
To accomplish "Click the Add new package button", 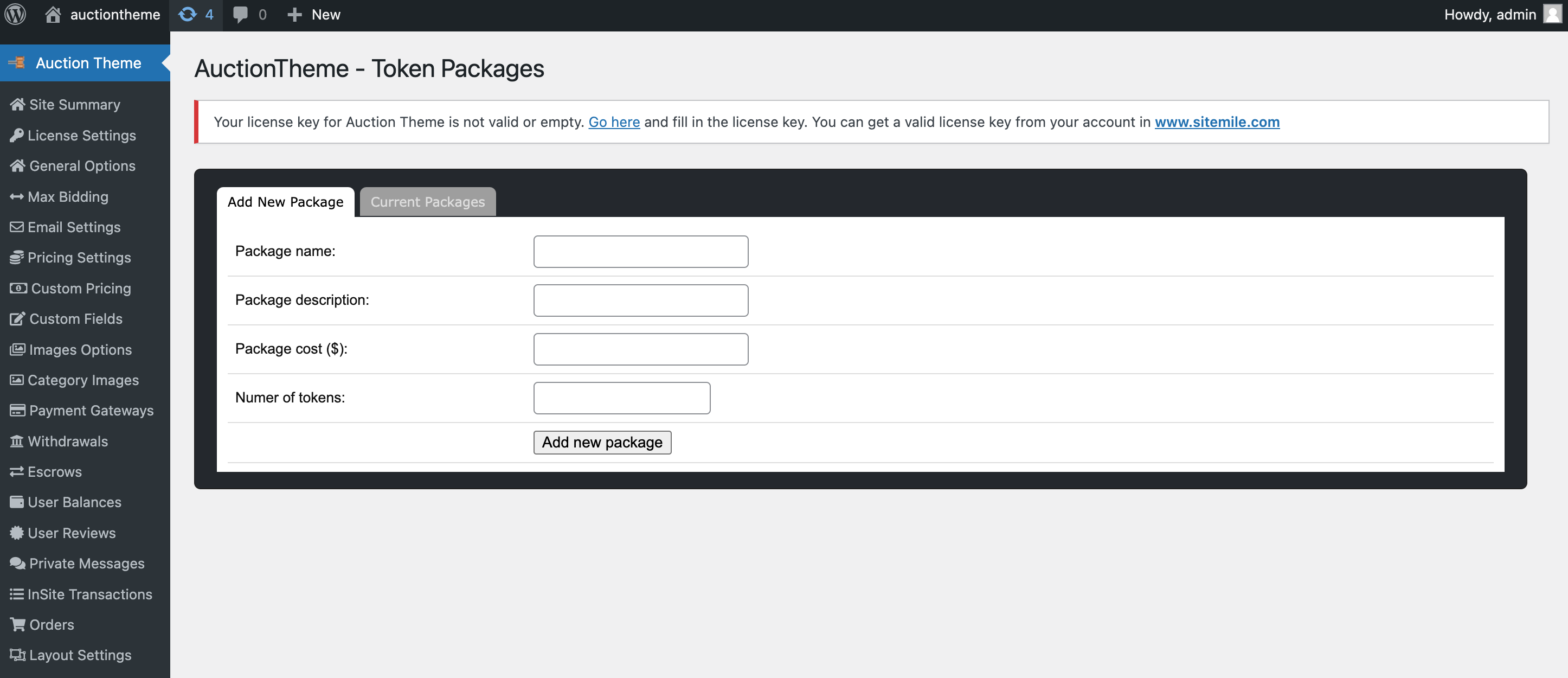I will (x=602, y=442).
